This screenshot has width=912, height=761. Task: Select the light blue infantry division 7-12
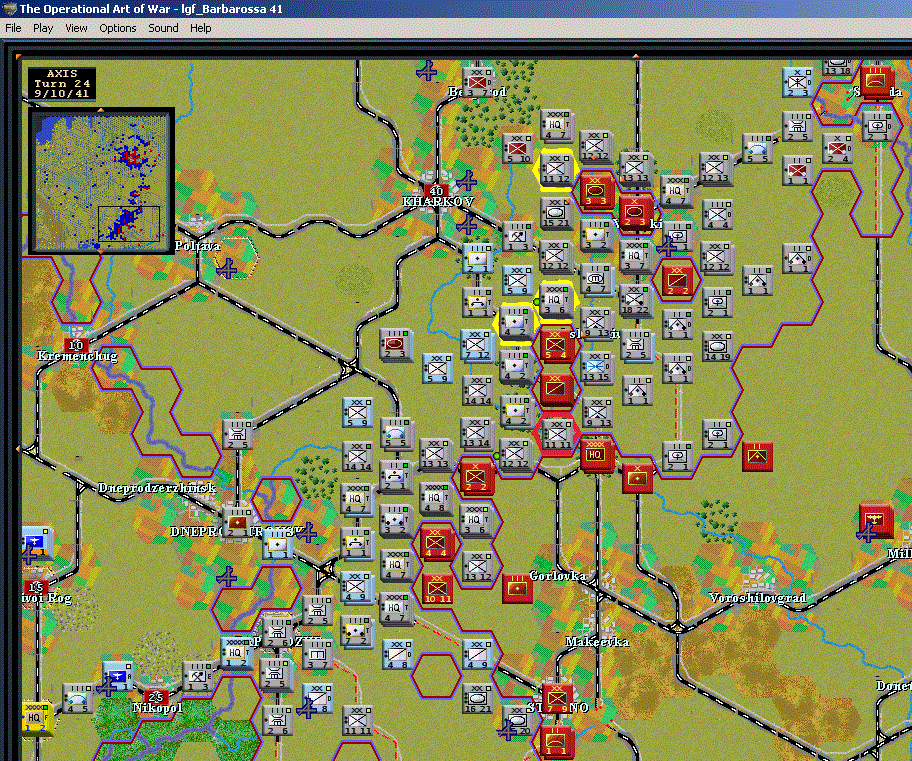[477, 344]
